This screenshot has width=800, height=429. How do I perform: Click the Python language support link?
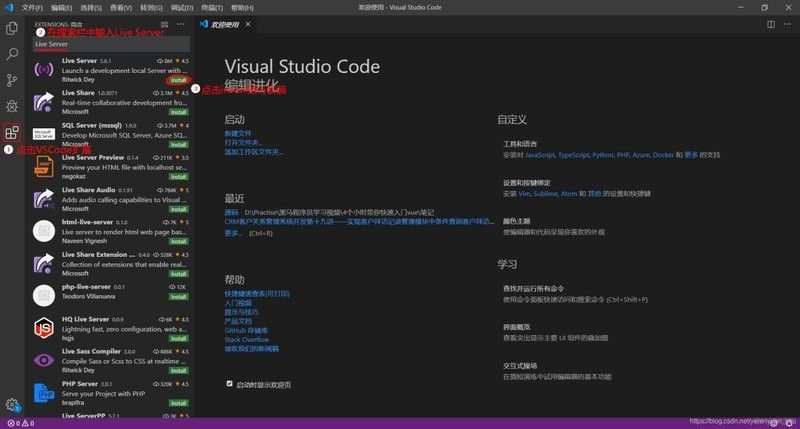pos(603,155)
